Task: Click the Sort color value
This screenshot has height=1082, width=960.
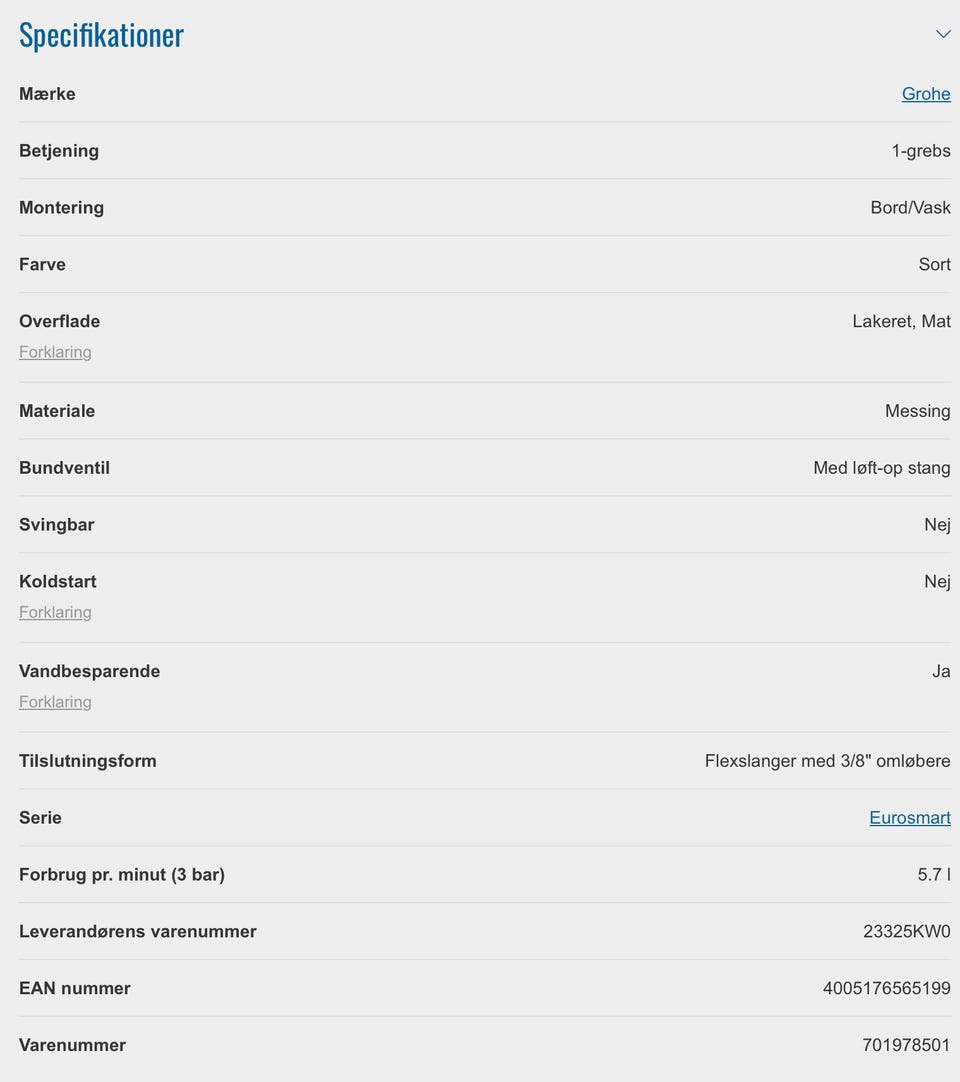Action: tap(934, 264)
